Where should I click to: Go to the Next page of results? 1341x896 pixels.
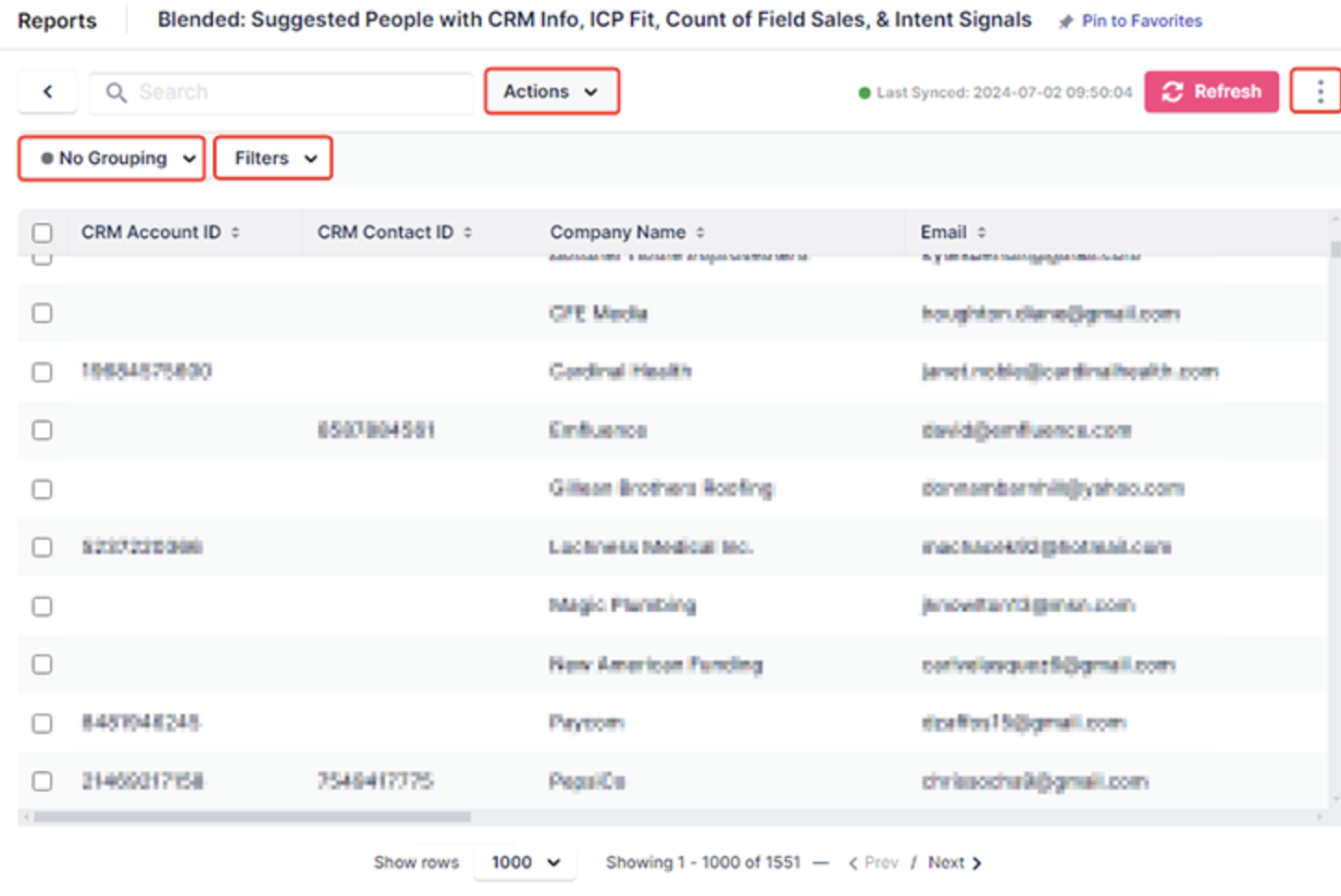click(x=954, y=863)
